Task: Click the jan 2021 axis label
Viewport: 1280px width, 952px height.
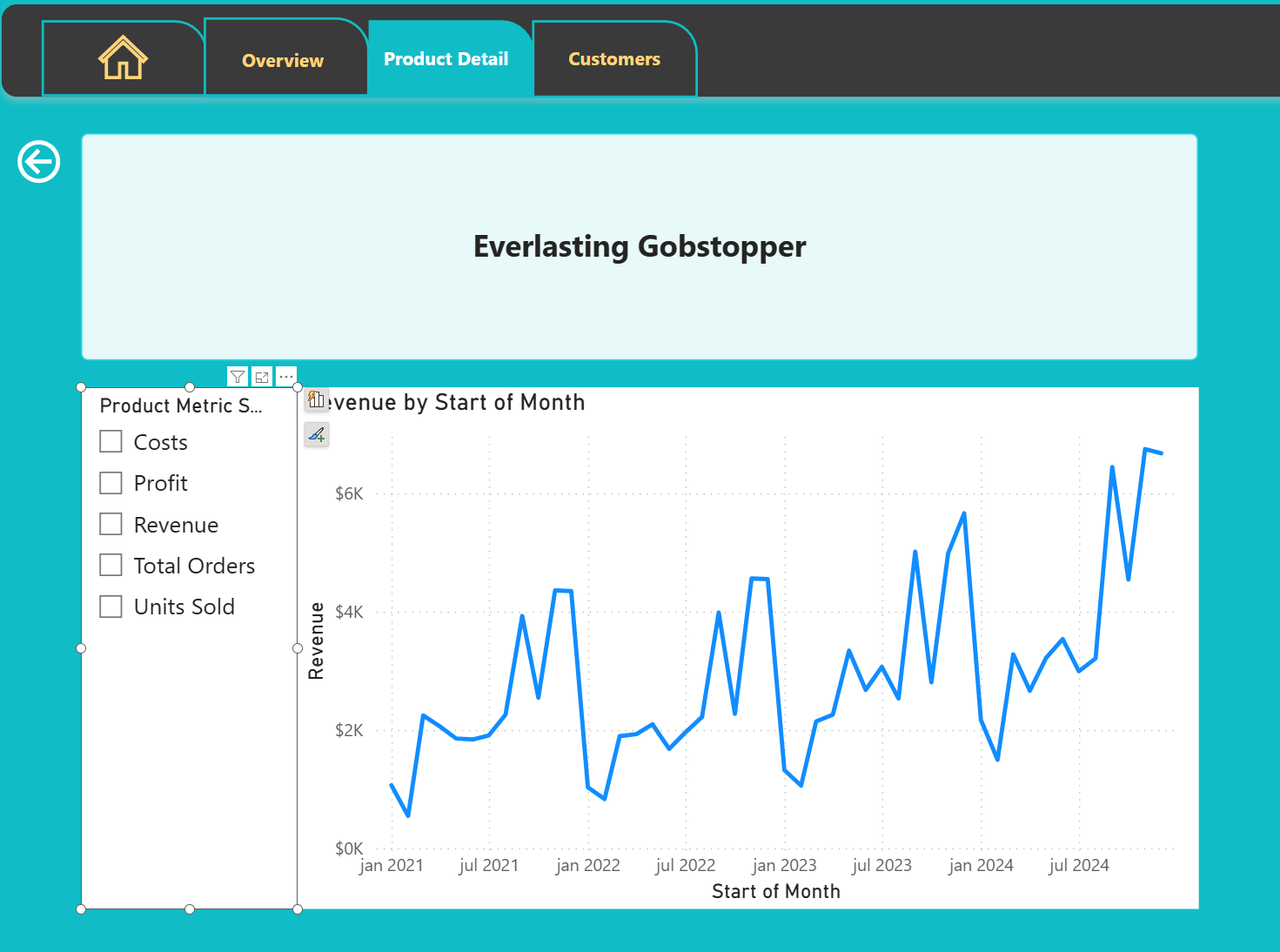Action: [392, 866]
